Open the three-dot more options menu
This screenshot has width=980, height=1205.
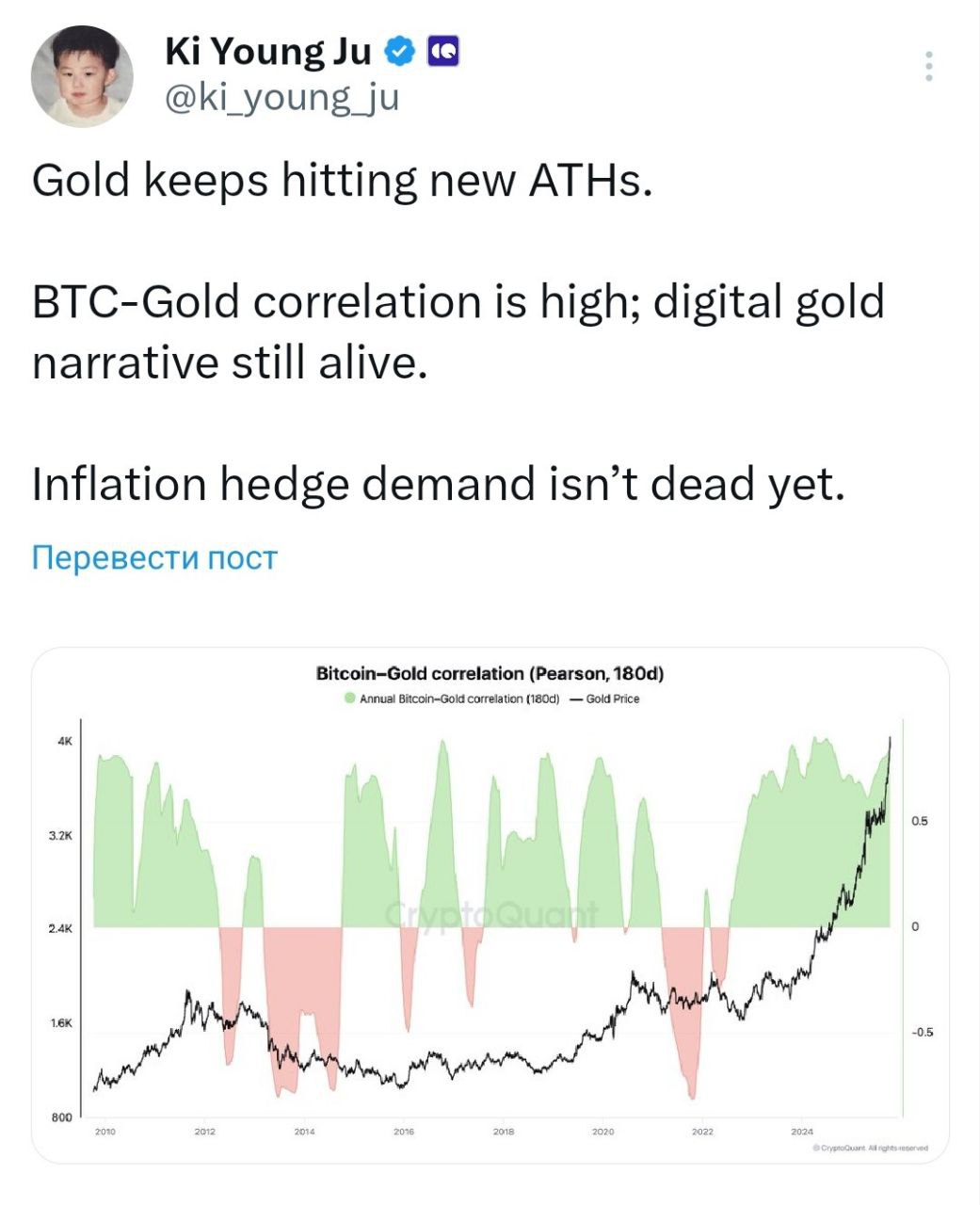pyautogui.click(x=928, y=66)
